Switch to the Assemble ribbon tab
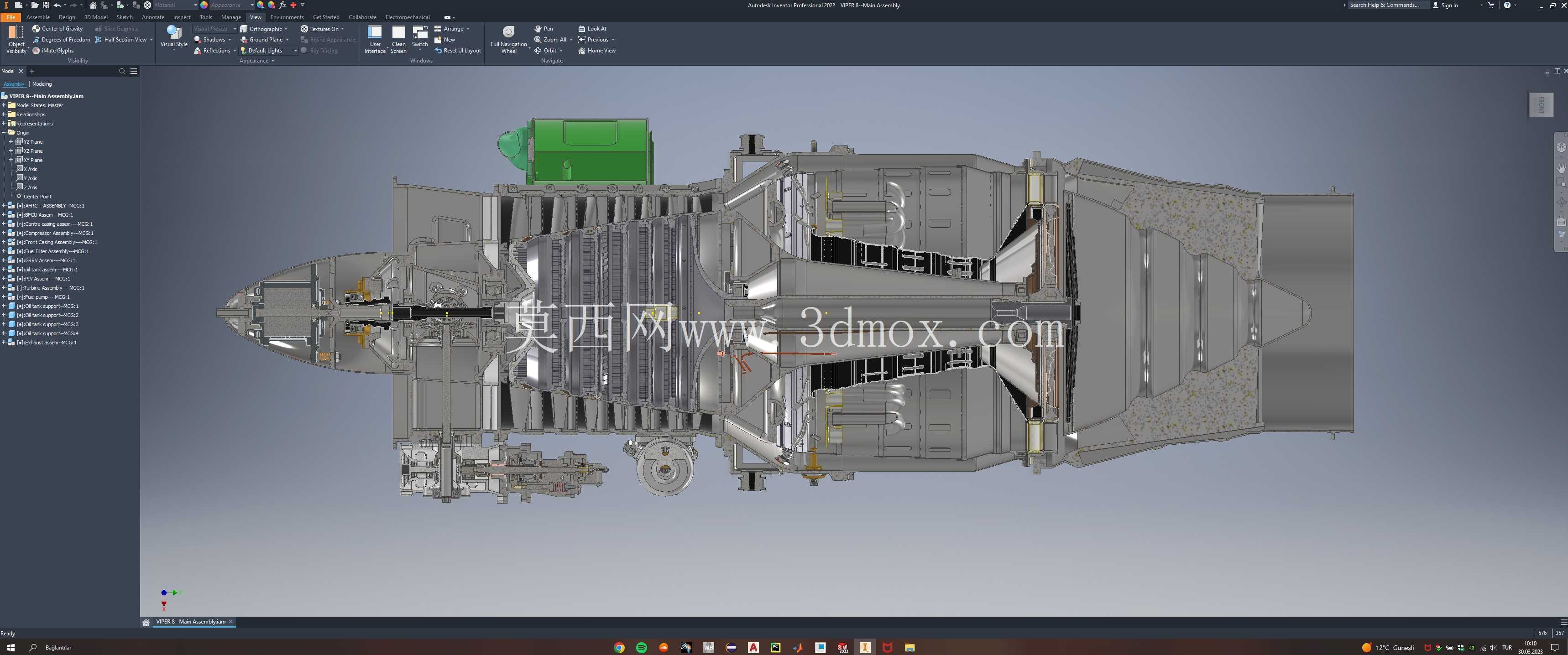Image resolution: width=1568 pixels, height=655 pixels. 38,17
